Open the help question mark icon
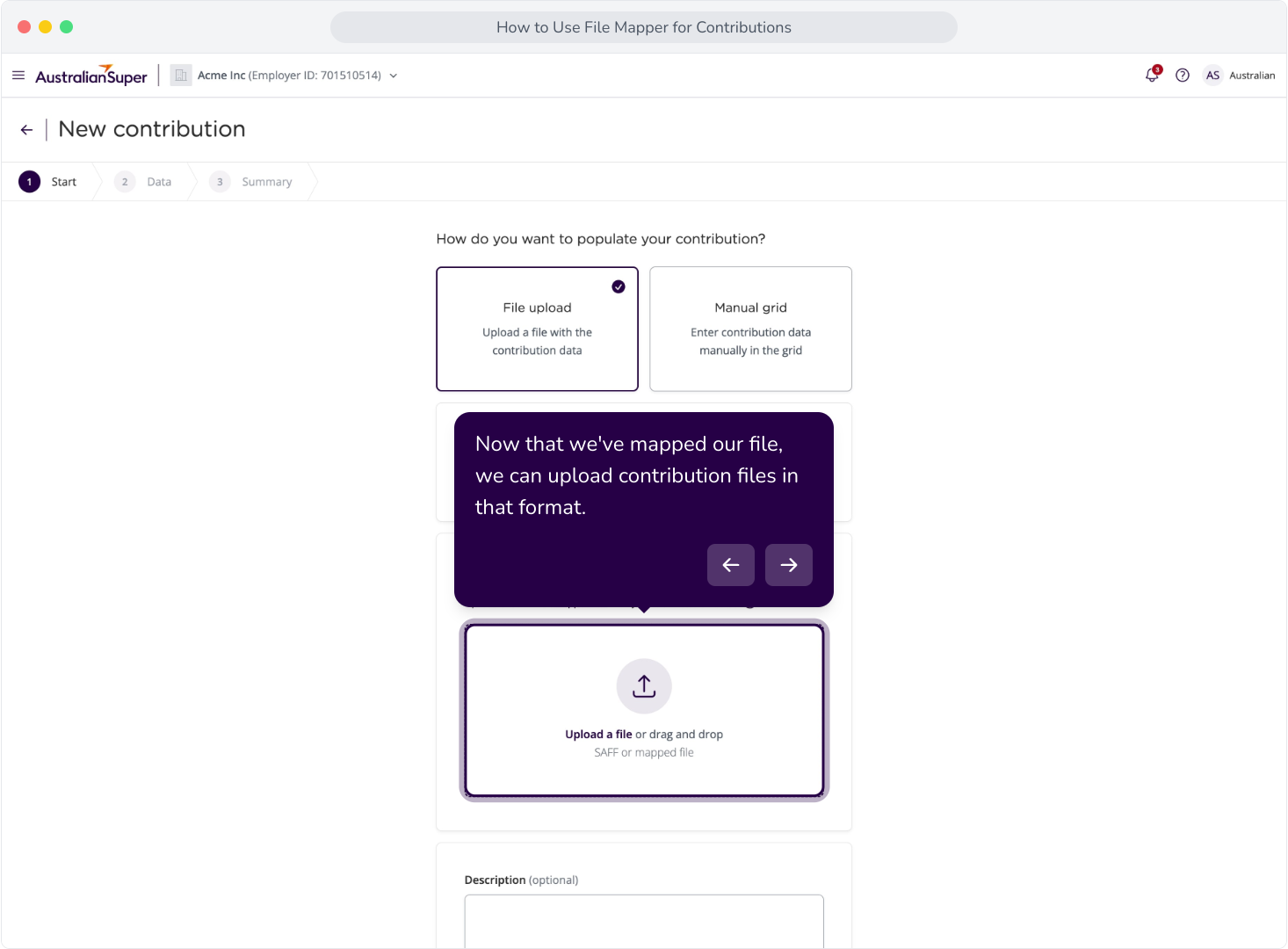The image size is (1288, 949). (1183, 76)
